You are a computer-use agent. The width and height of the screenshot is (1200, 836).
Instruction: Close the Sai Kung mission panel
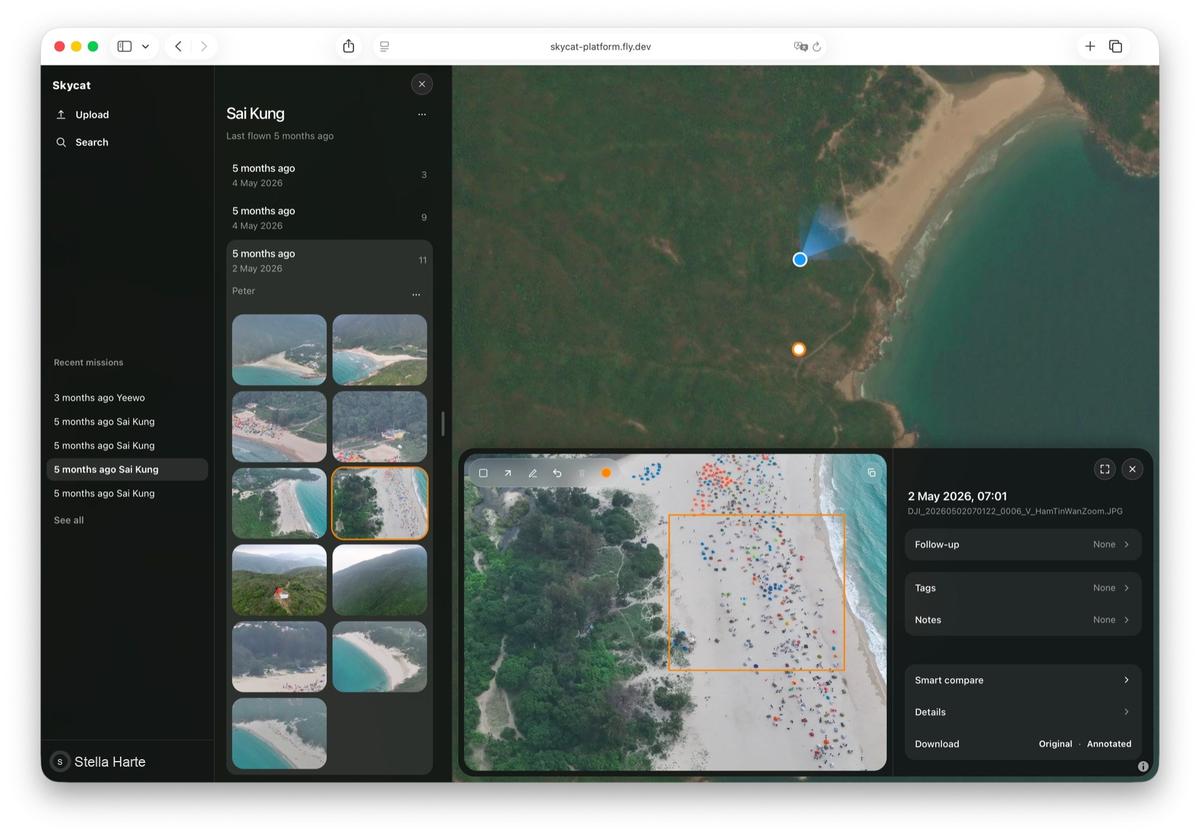coord(422,84)
